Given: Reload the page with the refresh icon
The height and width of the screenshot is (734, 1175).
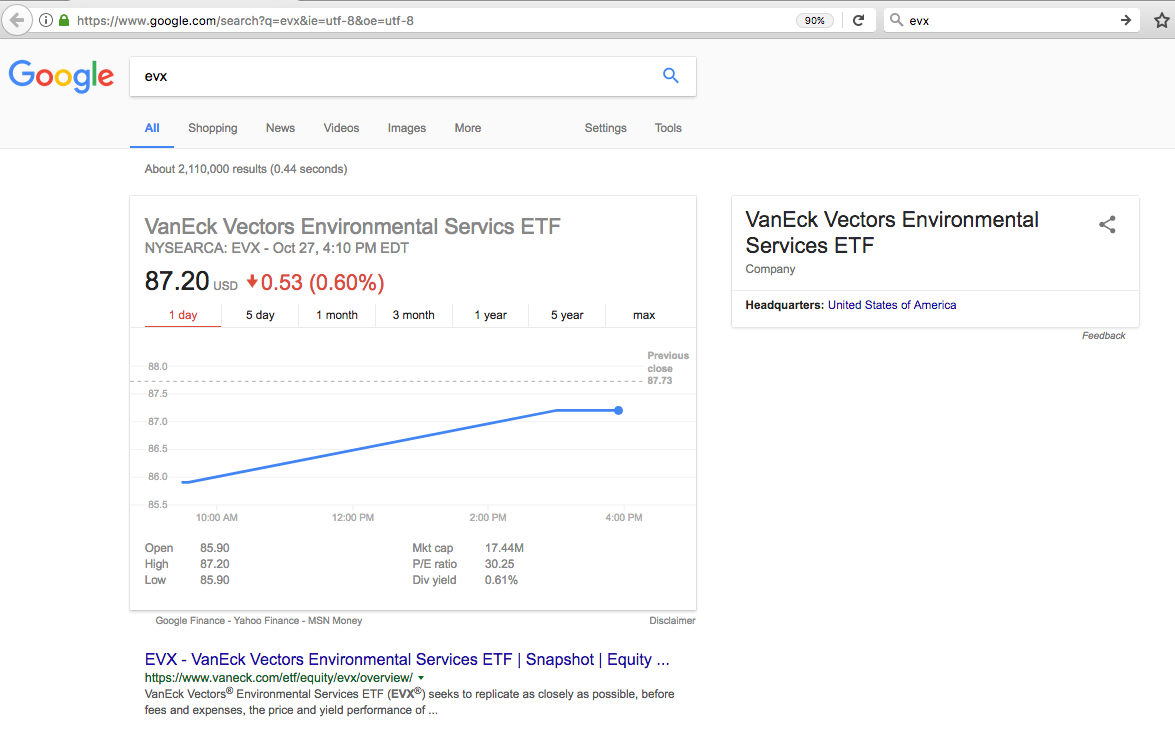Looking at the screenshot, I should pos(858,20).
